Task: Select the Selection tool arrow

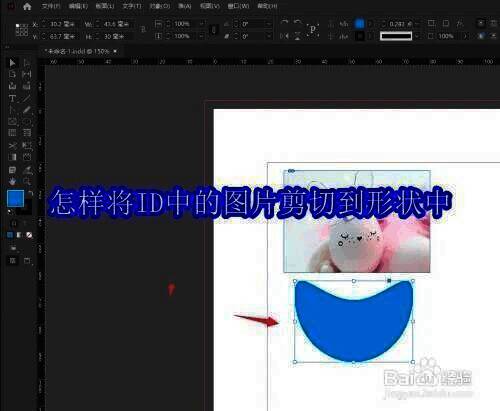Action: (x=12, y=63)
